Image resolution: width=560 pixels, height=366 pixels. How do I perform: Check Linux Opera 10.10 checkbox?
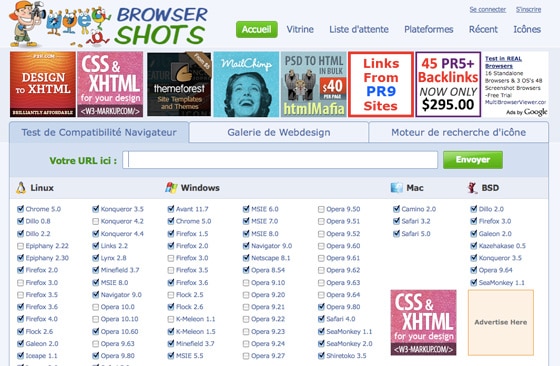point(95,319)
